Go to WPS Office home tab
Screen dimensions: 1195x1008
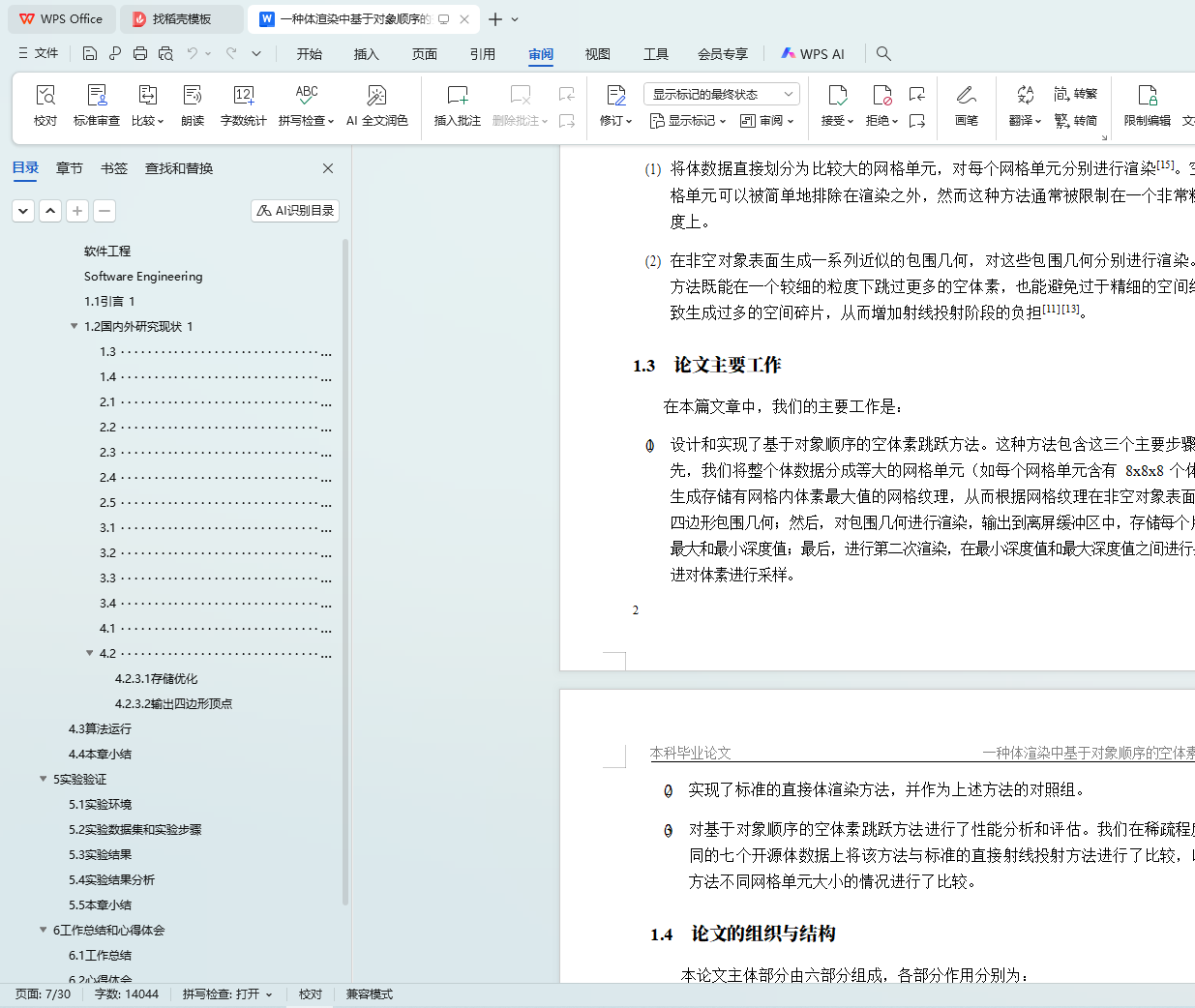coord(61,19)
